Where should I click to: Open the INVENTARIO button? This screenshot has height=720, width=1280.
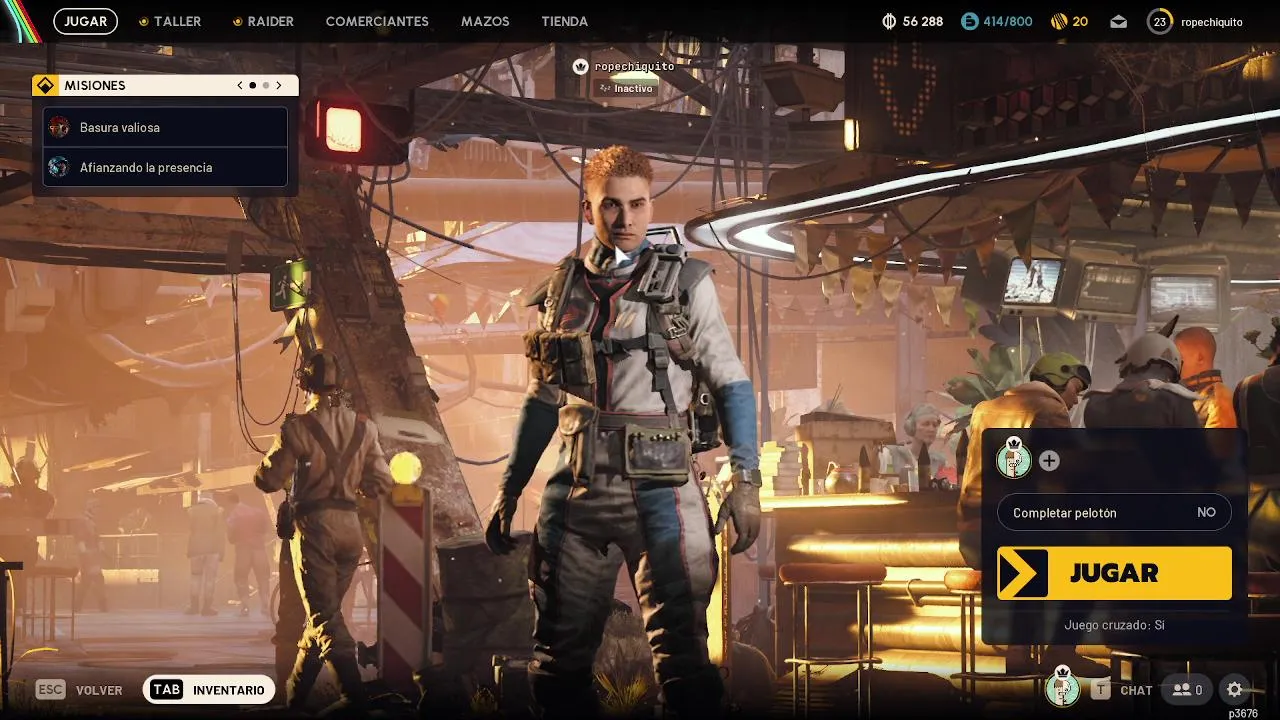pyautogui.click(x=209, y=690)
